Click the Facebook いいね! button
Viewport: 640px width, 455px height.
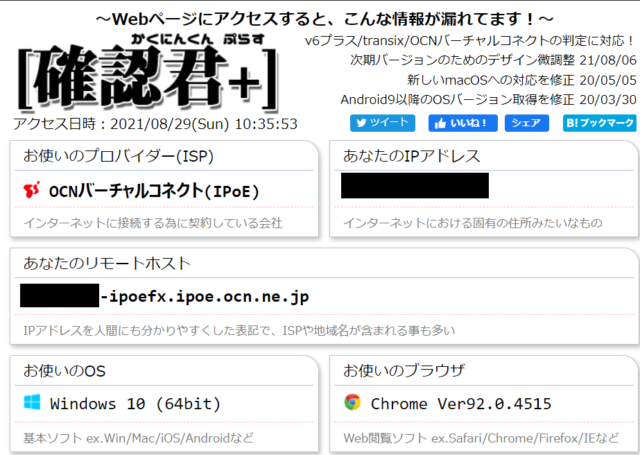point(463,123)
